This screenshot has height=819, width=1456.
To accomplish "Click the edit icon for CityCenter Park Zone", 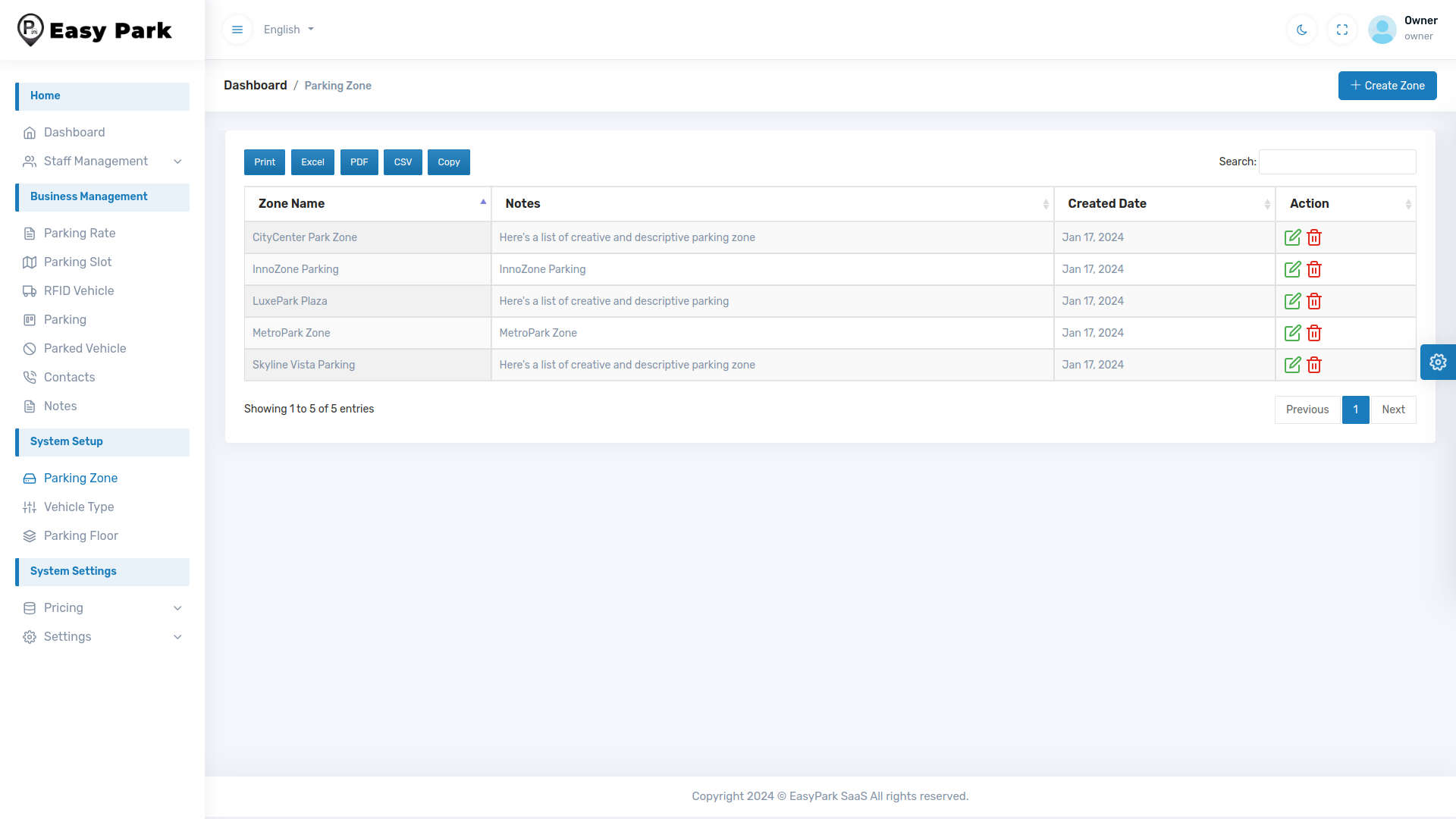I will click(1292, 237).
